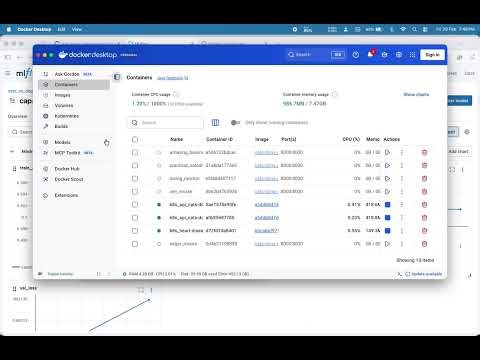Open the Volumes section

click(x=64, y=105)
